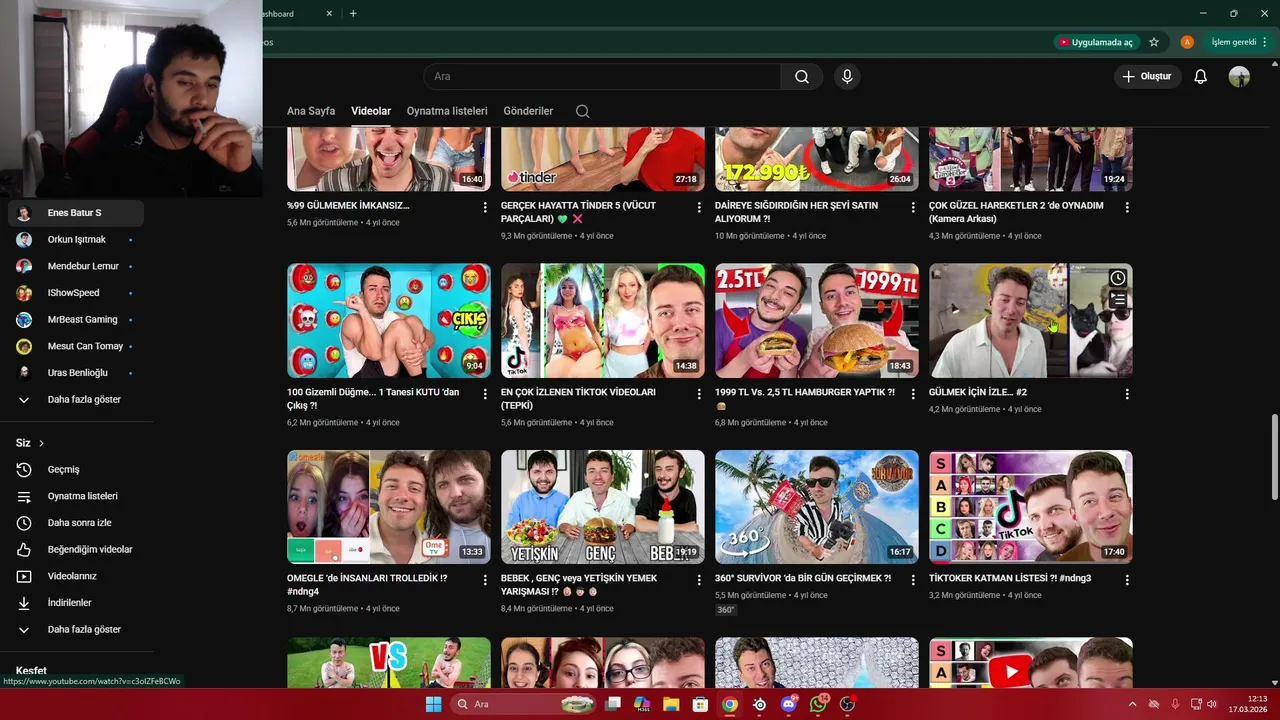This screenshot has height=720, width=1280.
Task: Open Orkun Işıtmak subscription channel
Action: [x=76, y=240]
